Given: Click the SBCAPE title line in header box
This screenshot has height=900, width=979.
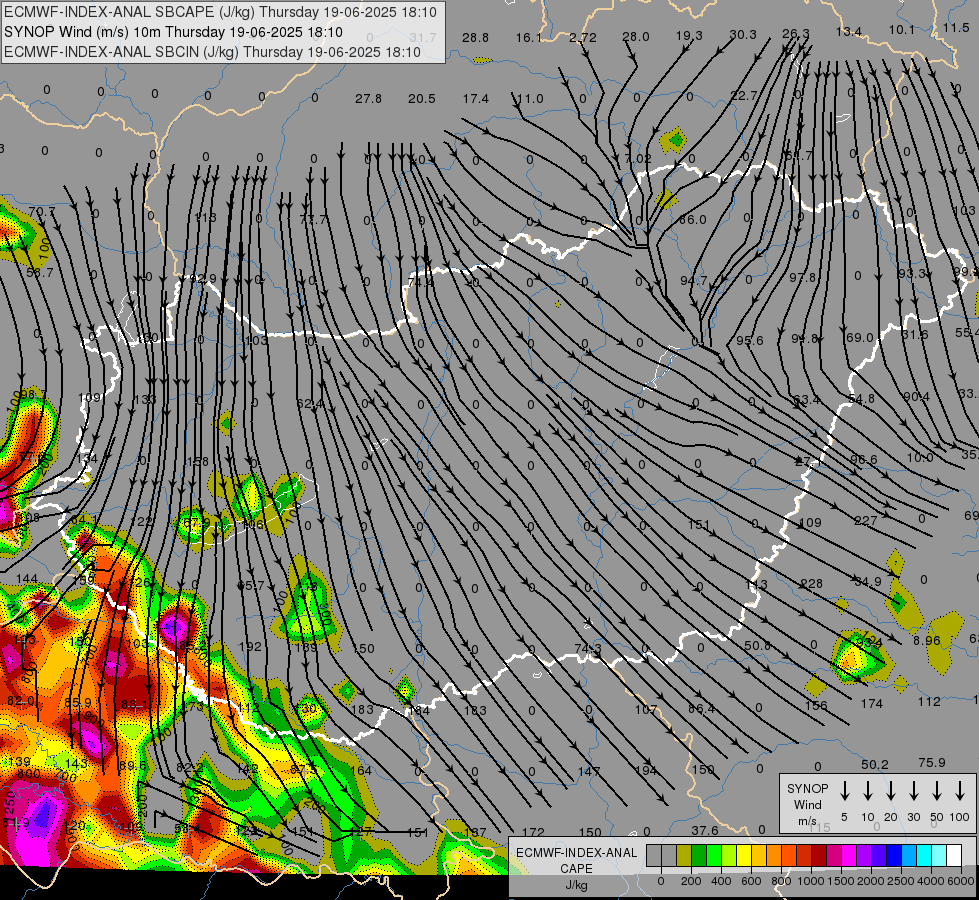Looking at the screenshot, I should 220,12.
